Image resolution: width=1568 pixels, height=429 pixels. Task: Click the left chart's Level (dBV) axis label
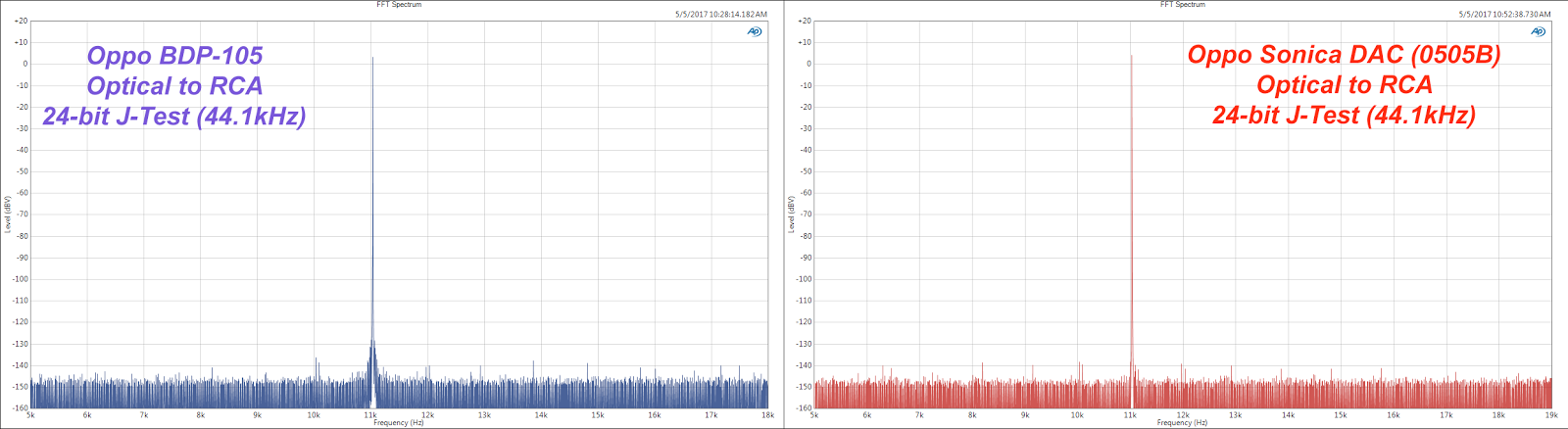(x=8, y=214)
